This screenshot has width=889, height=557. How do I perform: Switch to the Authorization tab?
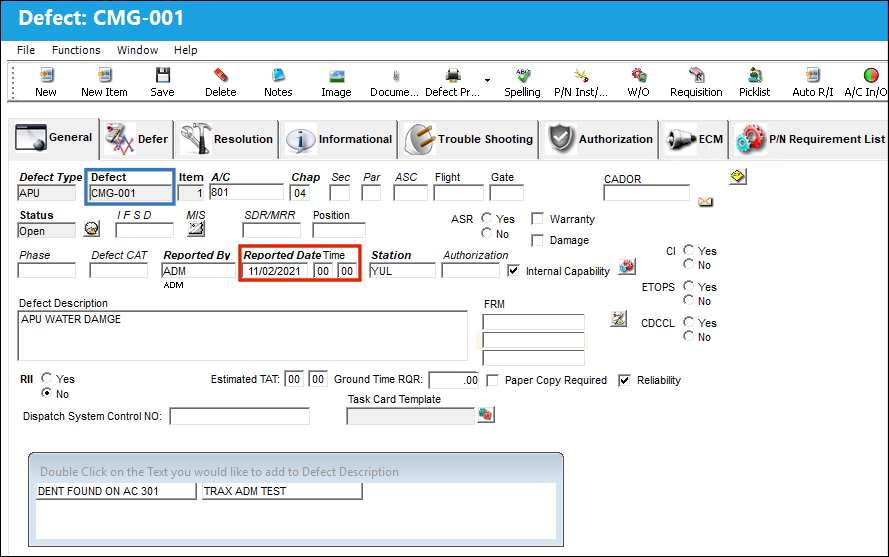coord(599,140)
